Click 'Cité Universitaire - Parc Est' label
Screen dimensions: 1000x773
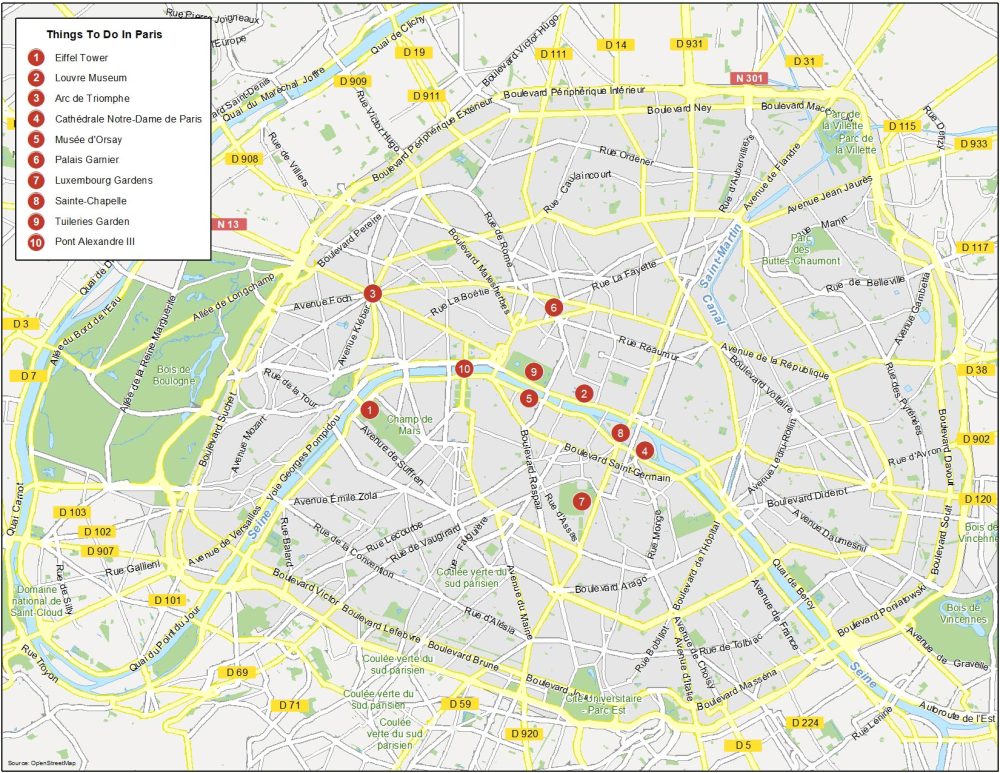coord(603,704)
